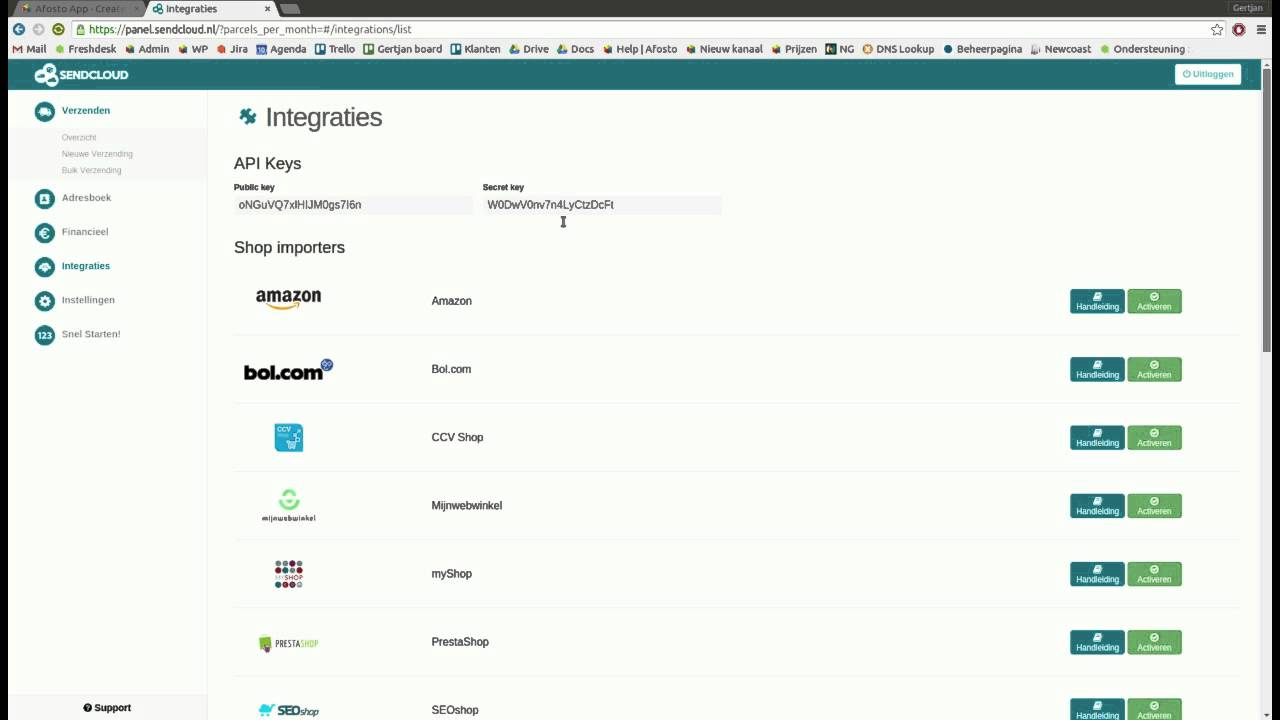
Task: Open Klanten bookmark
Action: pos(475,49)
